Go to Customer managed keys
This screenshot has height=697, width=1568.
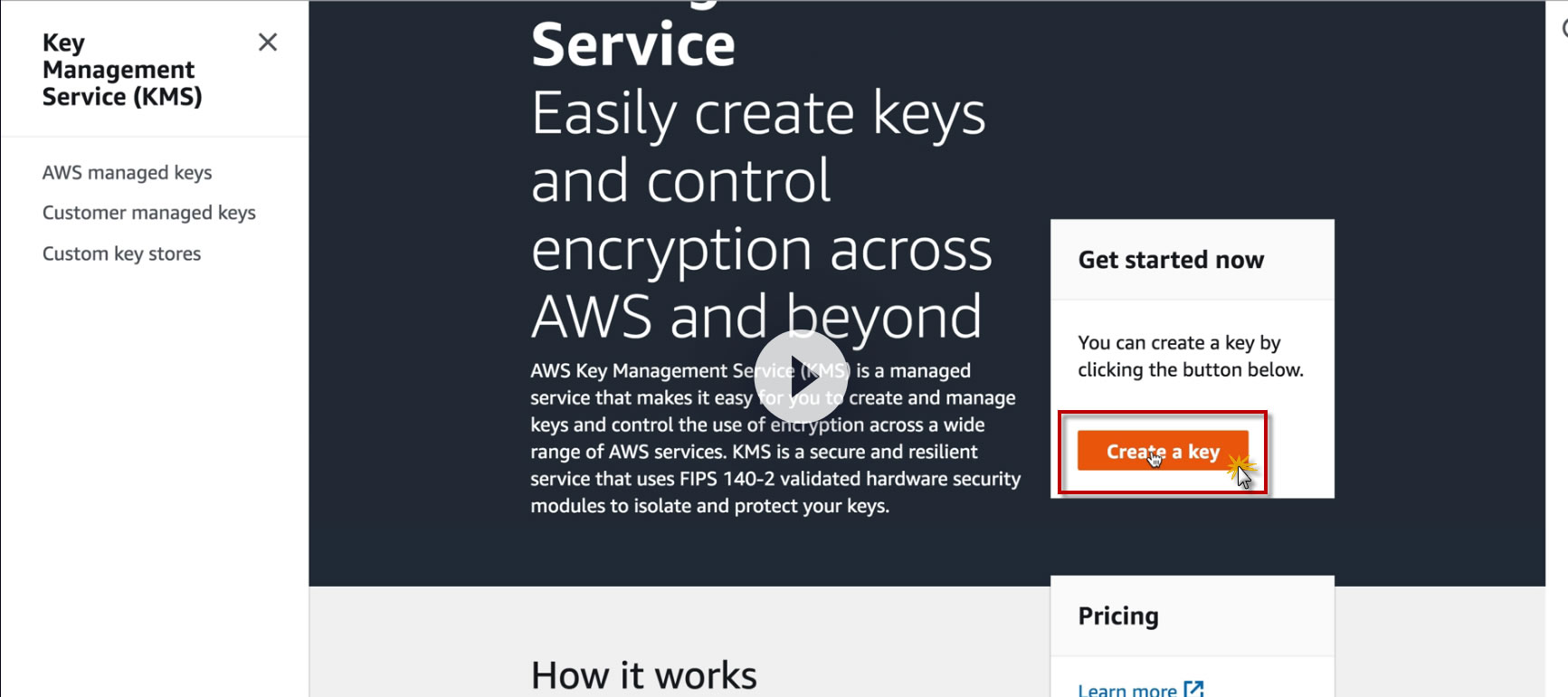(148, 213)
